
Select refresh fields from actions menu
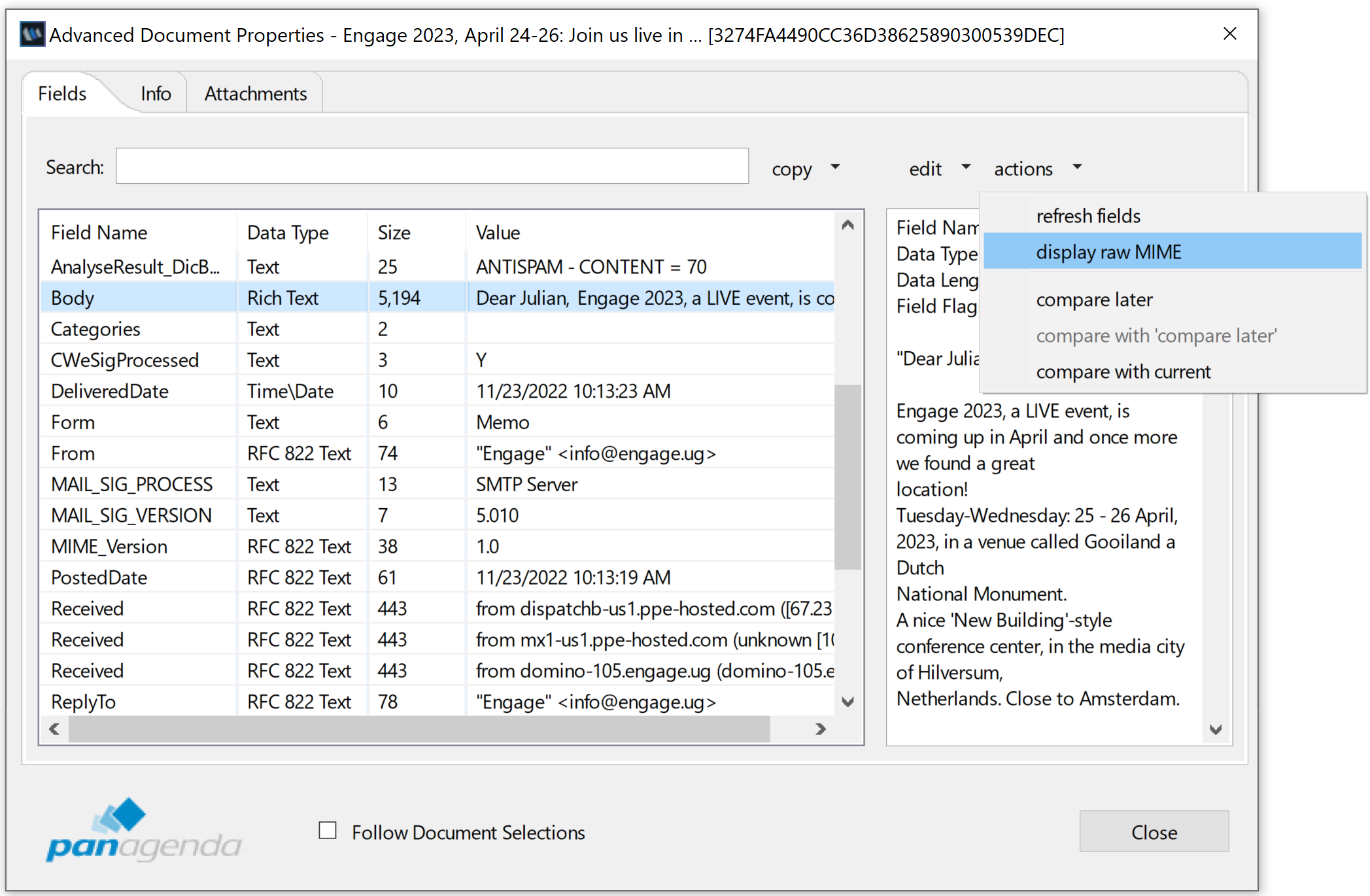pos(1088,216)
